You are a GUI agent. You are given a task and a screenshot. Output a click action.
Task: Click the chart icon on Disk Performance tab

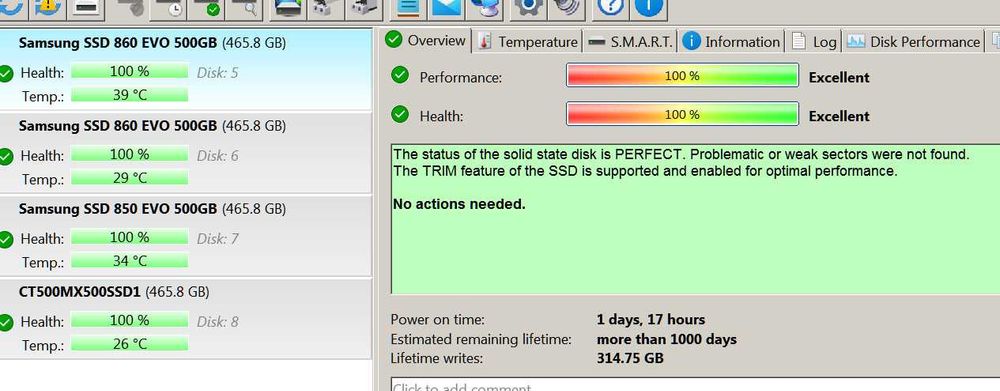[856, 41]
